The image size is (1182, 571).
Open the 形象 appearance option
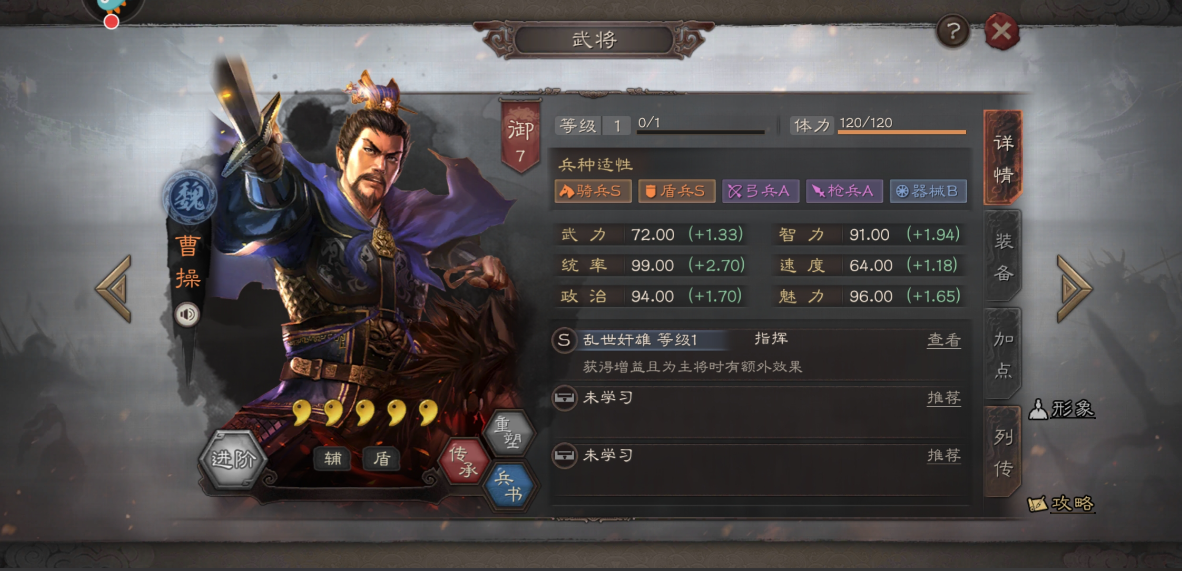[x=1062, y=409]
